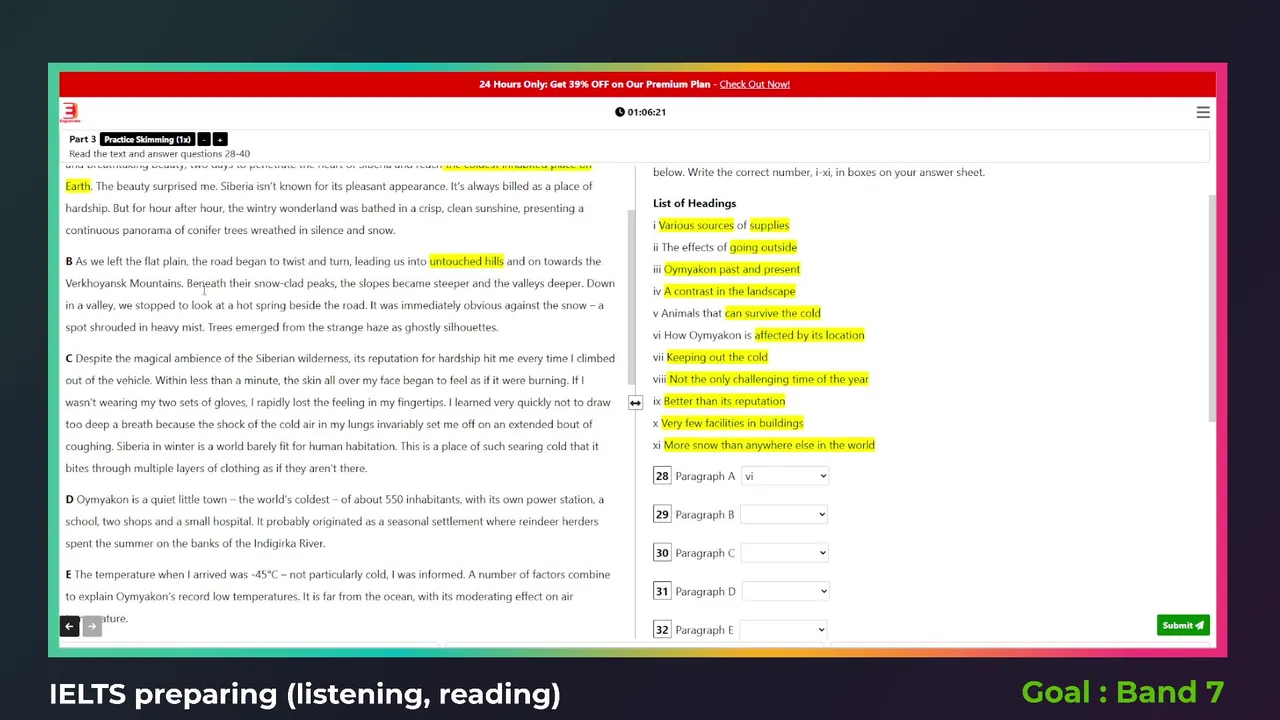Click the panel divider resize handle icon
The height and width of the screenshot is (720, 1280).
tap(635, 403)
